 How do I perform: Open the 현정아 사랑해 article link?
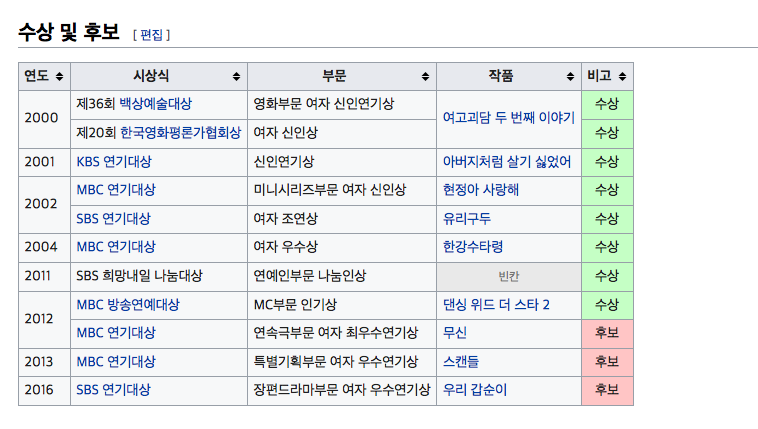[481, 190]
